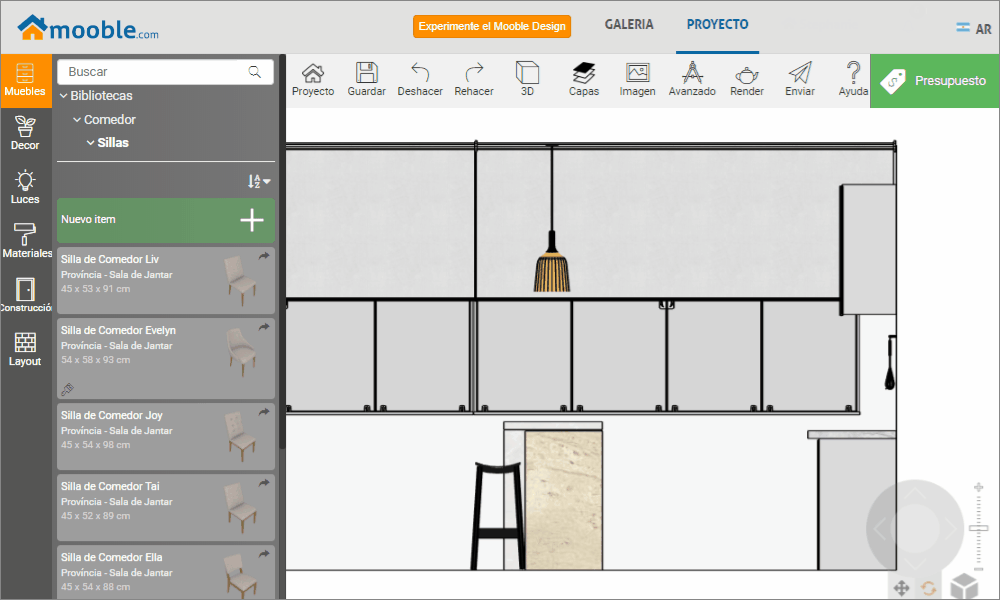Click plus at top of zoom slider
The image size is (1000, 600).
[978, 488]
